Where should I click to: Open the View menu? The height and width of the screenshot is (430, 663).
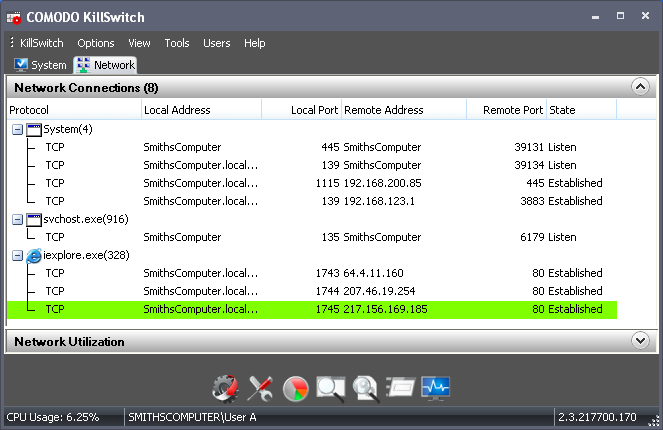(x=139, y=43)
